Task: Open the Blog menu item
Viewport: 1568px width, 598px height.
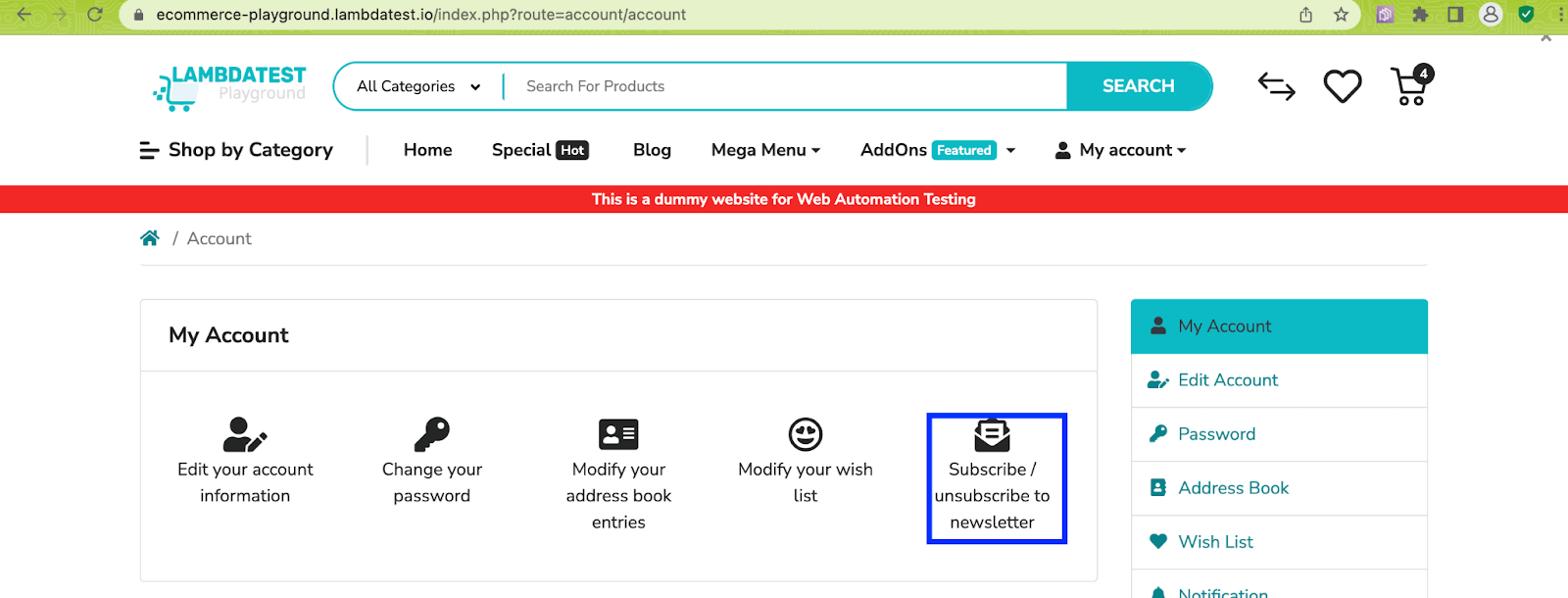Action: pyautogui.click(x=652, y=150)
